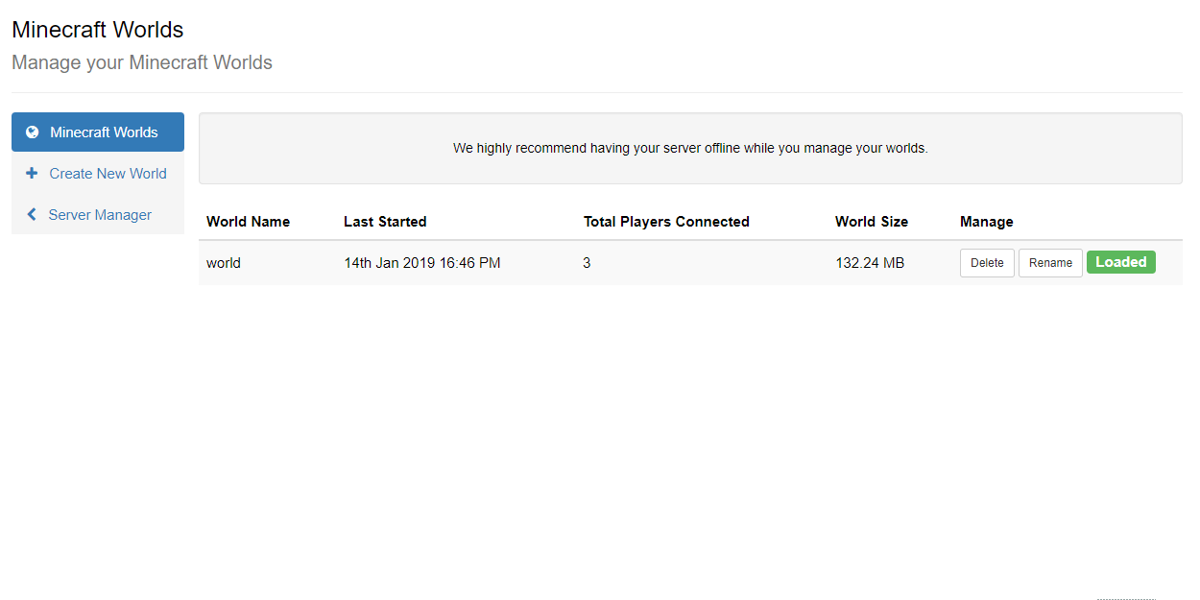1200x600 pixels.
Task: Delete the world named world
Action: point(987,263)
